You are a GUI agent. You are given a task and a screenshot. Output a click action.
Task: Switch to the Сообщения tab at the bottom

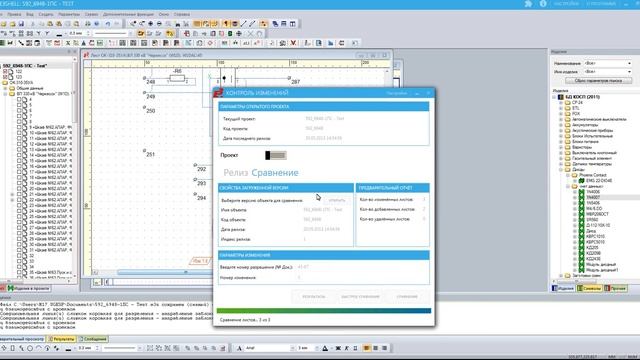(x=93, y=339)
